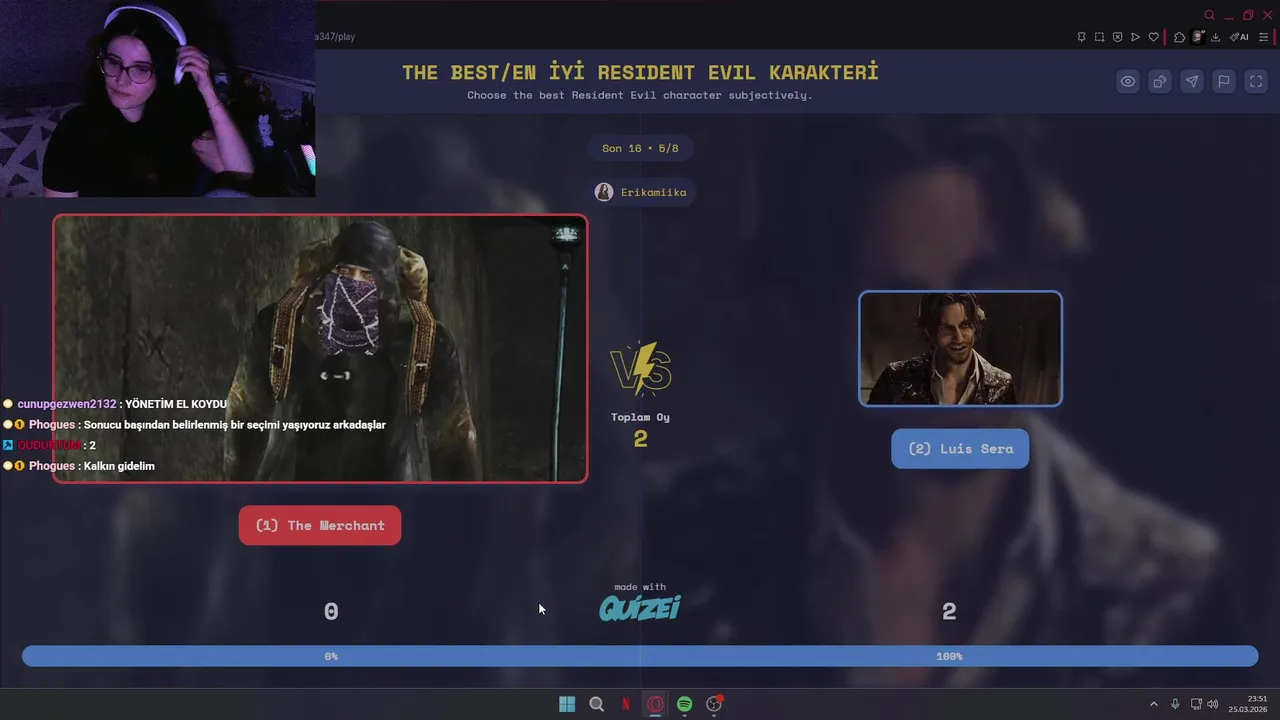The image size is (1280, 720).
Task: Click the Son 16 • 5/8 round indicator
Action: [640, 148]
